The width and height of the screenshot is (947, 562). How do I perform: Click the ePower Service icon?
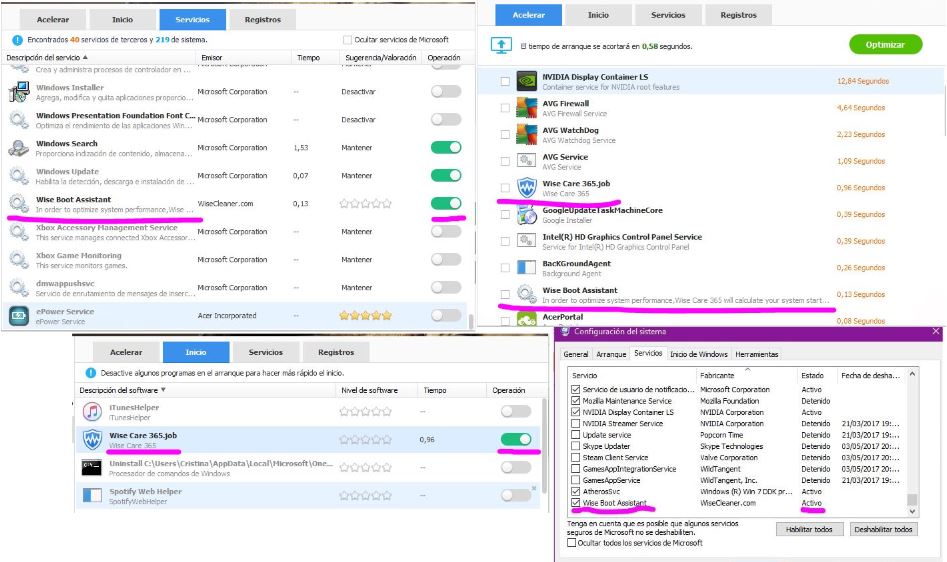(19, 316)
